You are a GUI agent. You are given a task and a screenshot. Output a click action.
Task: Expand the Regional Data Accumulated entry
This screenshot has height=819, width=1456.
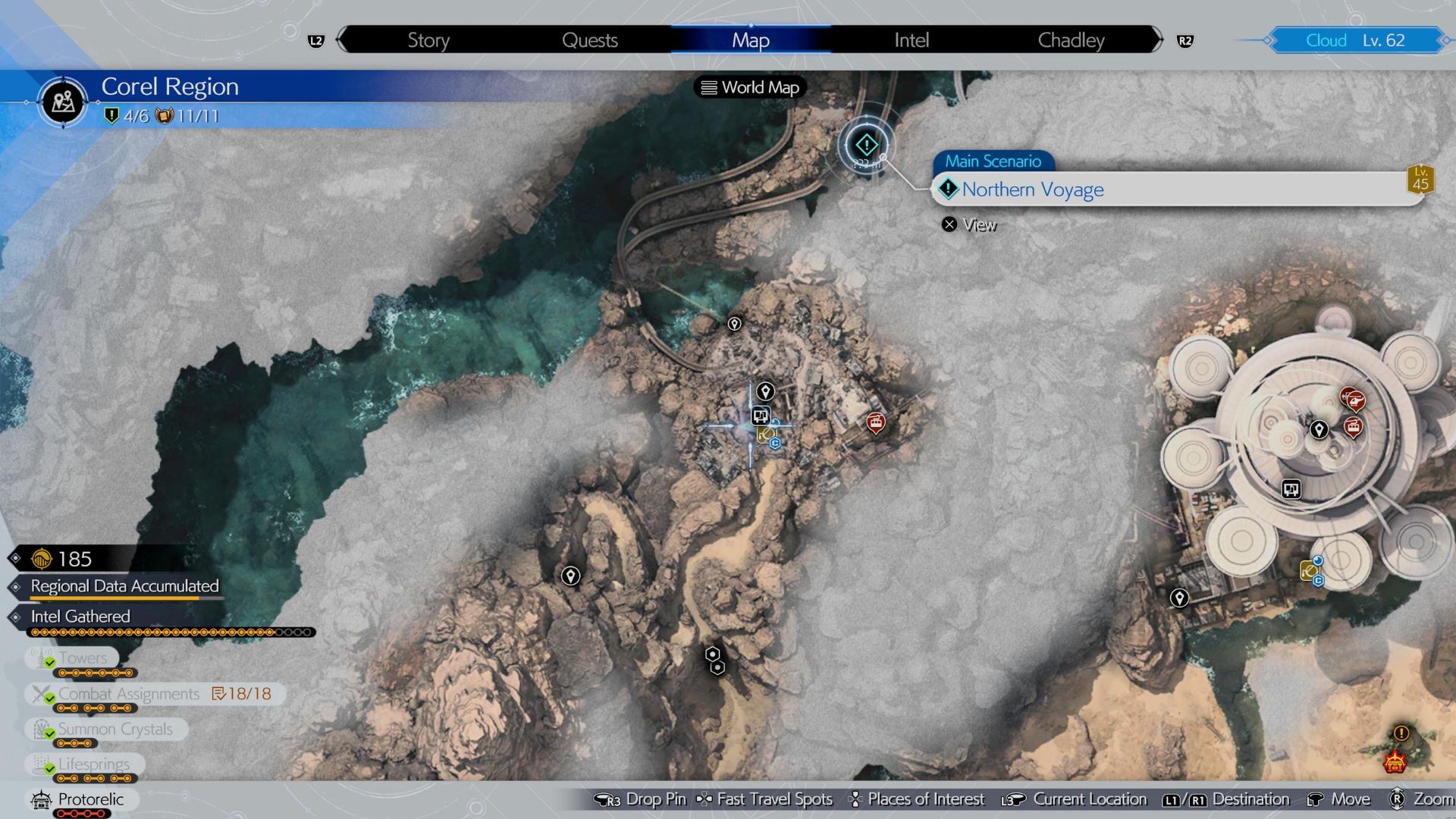pyautogui.click(x=124, y=586)
